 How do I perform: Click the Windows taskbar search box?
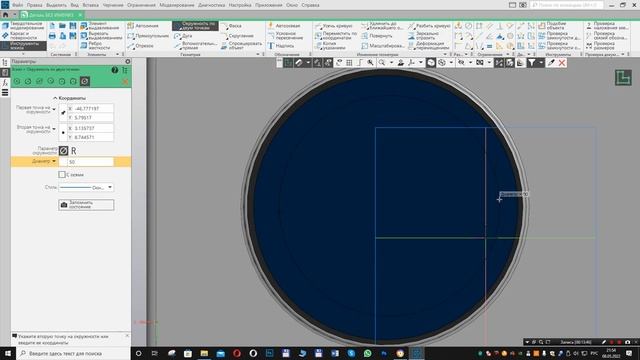73,353
